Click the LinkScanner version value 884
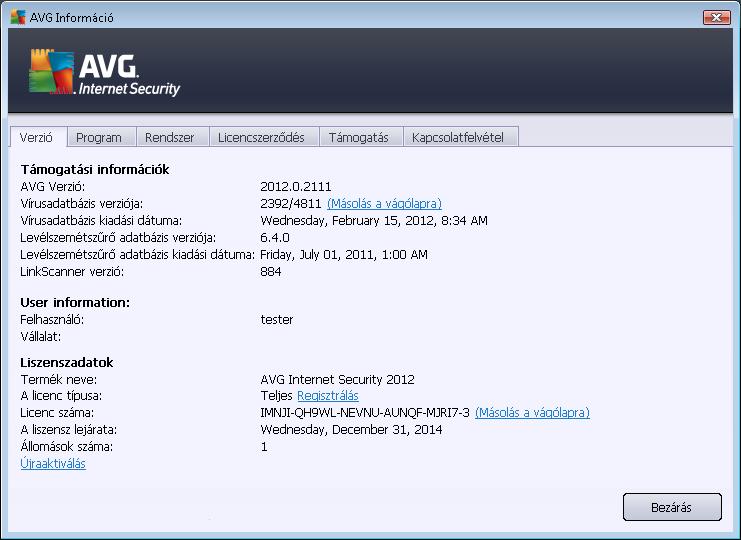This screenshot has height=540, width=741. pos(271,272)
